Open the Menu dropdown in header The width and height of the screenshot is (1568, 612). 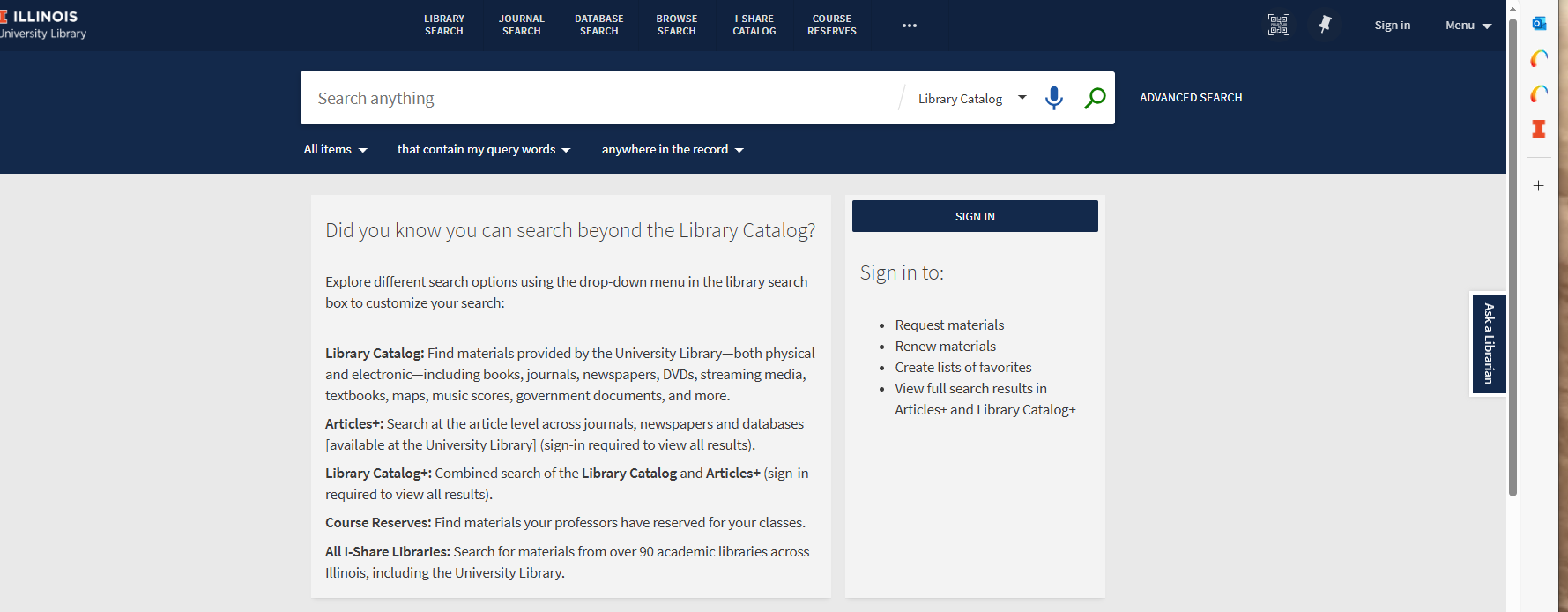(1468, 26)
